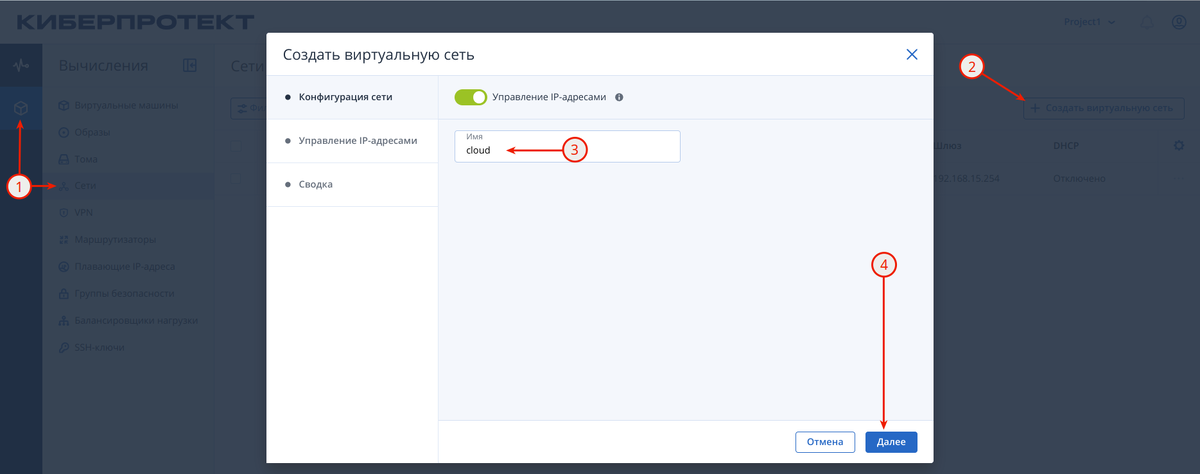Open the user account icon
This screenshot has height=474, width=1200.
1178,21
